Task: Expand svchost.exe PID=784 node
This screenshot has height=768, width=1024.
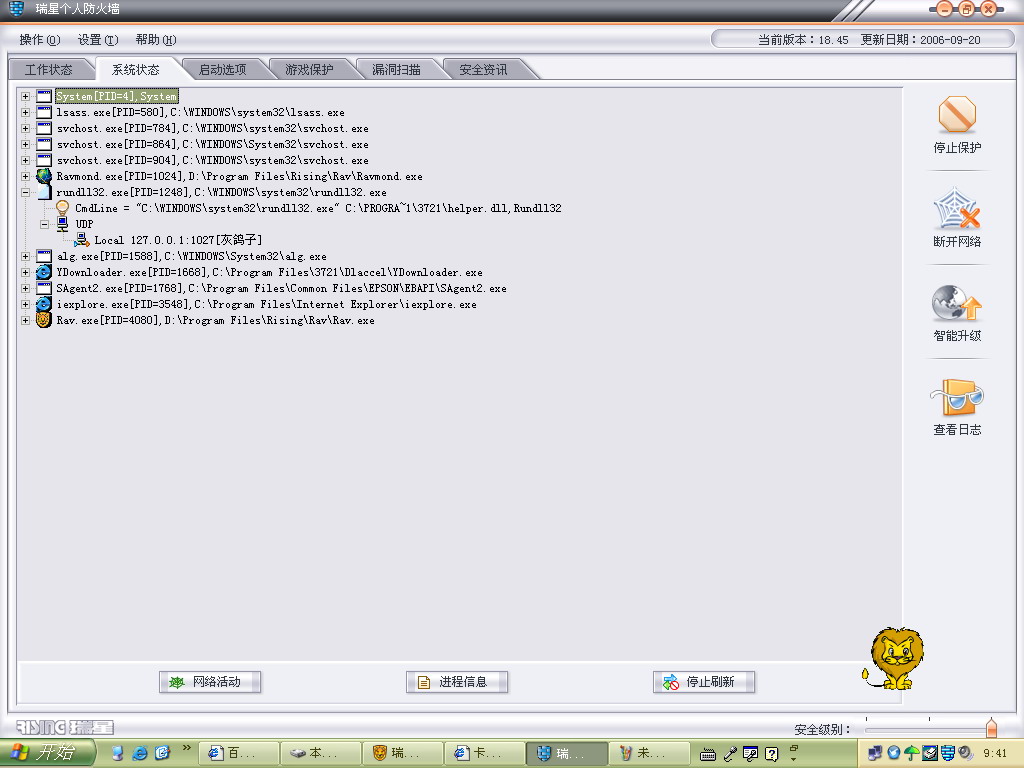Action: click(25, 128)
